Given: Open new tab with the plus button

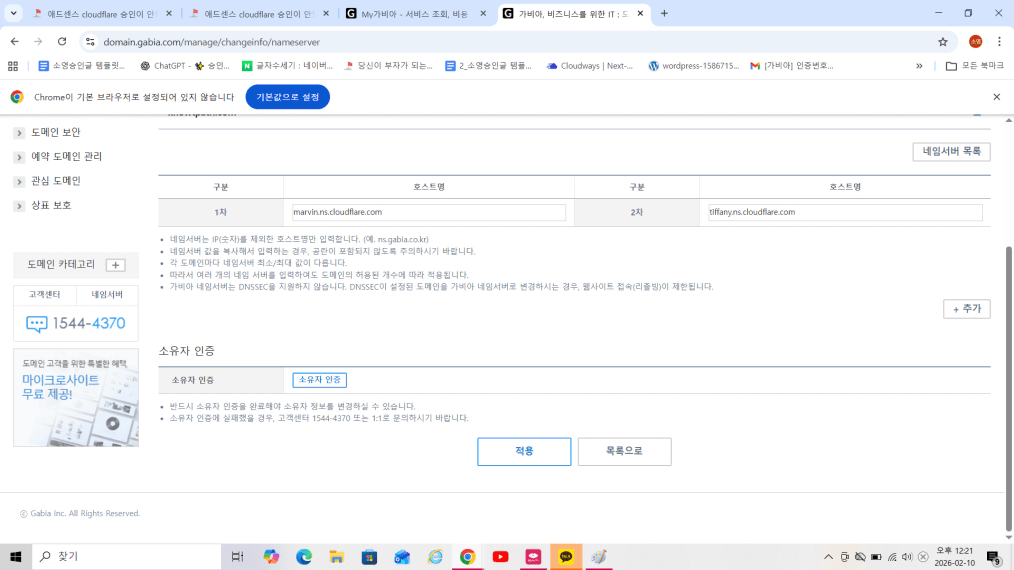Looking at the screenshot, I should 664,14.
